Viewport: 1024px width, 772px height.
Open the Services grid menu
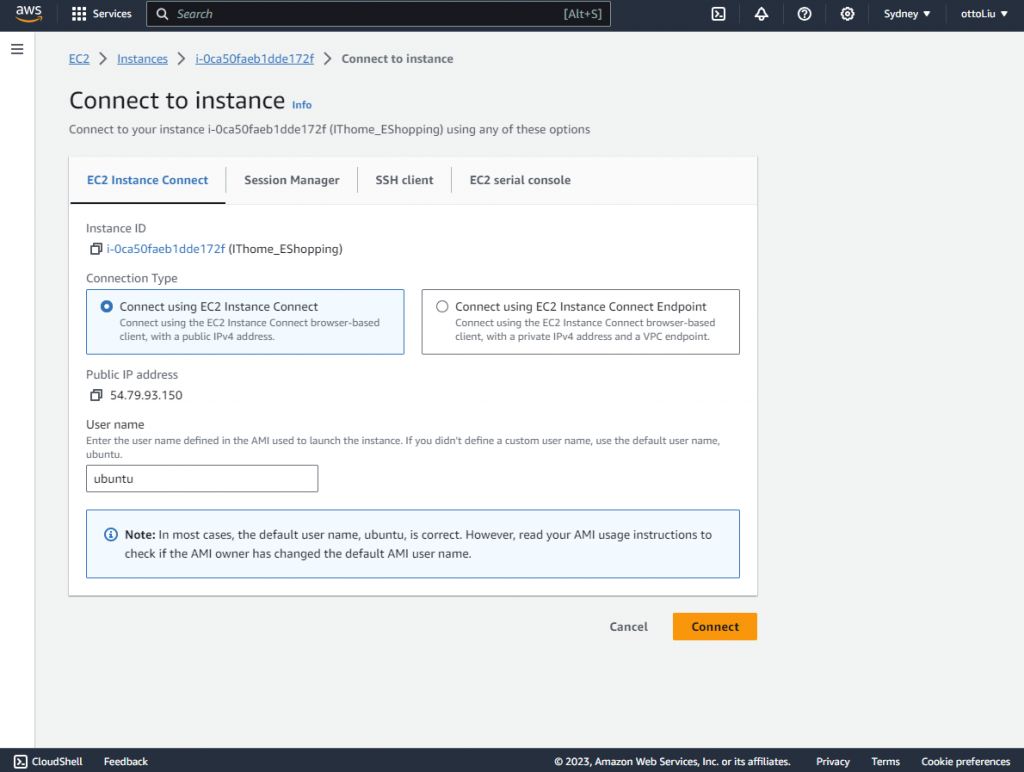(x=101, y=14)
